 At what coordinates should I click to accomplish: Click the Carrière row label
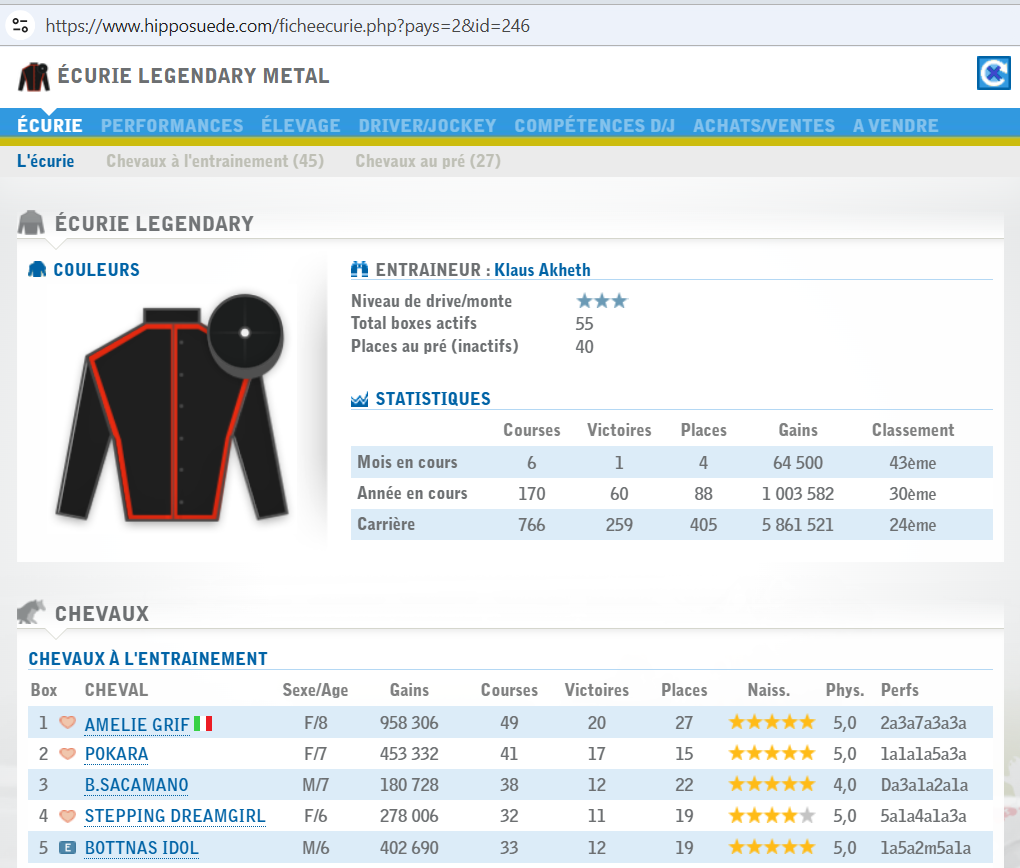[386, 524]
